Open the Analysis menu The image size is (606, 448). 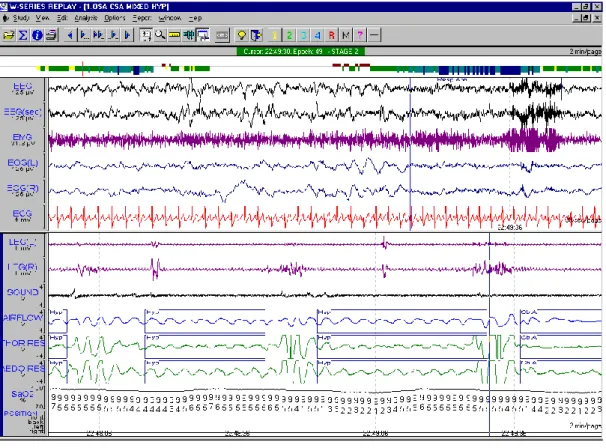(x=86, y=18)
